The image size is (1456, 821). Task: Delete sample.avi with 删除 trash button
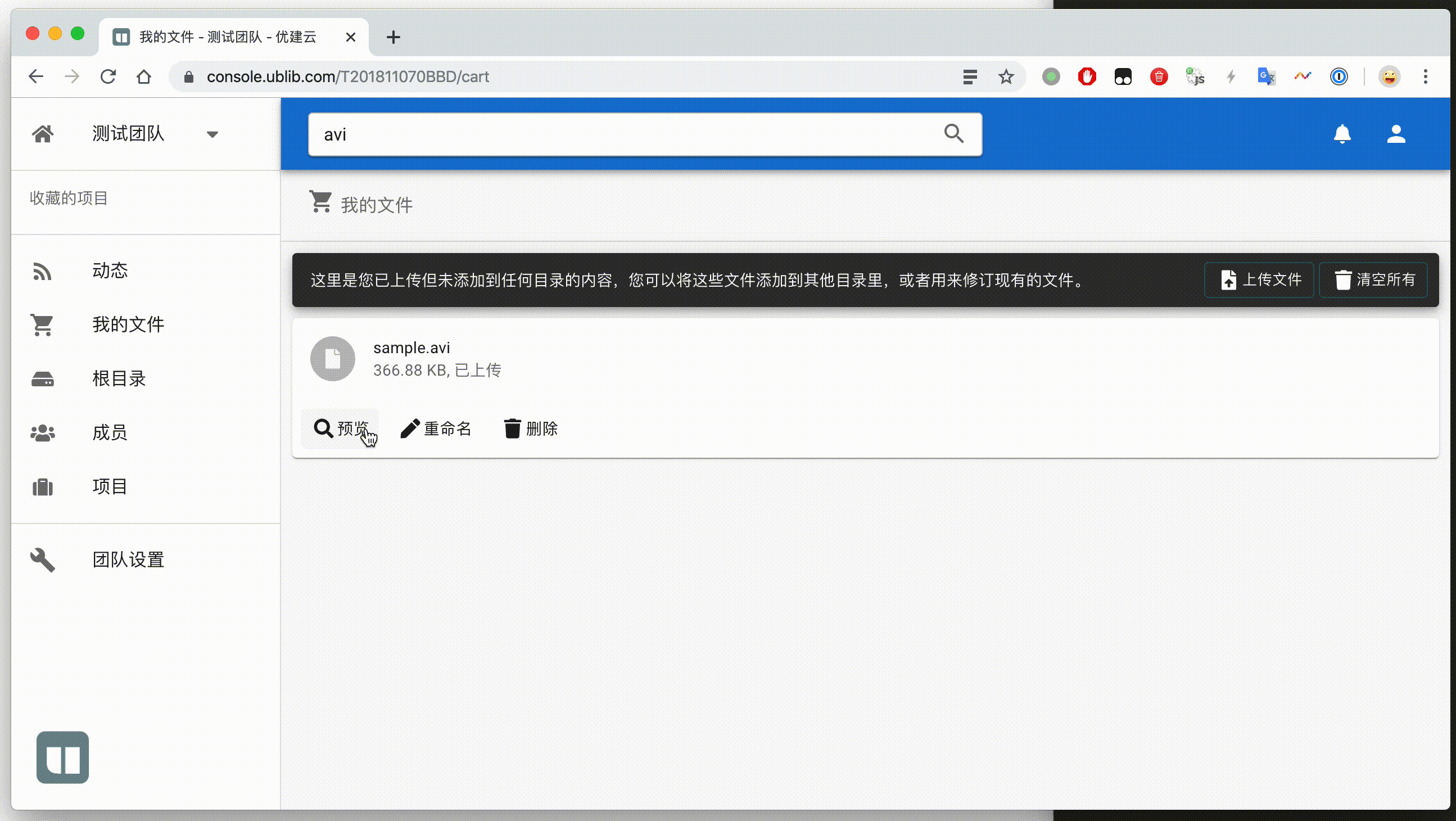530,428
